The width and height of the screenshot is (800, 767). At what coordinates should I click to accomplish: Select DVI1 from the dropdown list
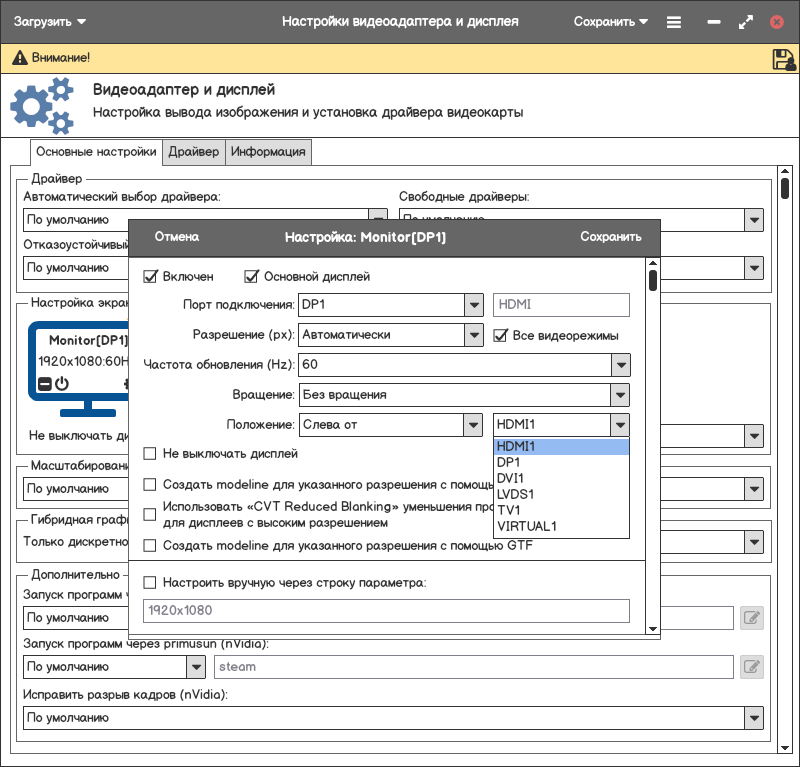(x=509, y=478)
